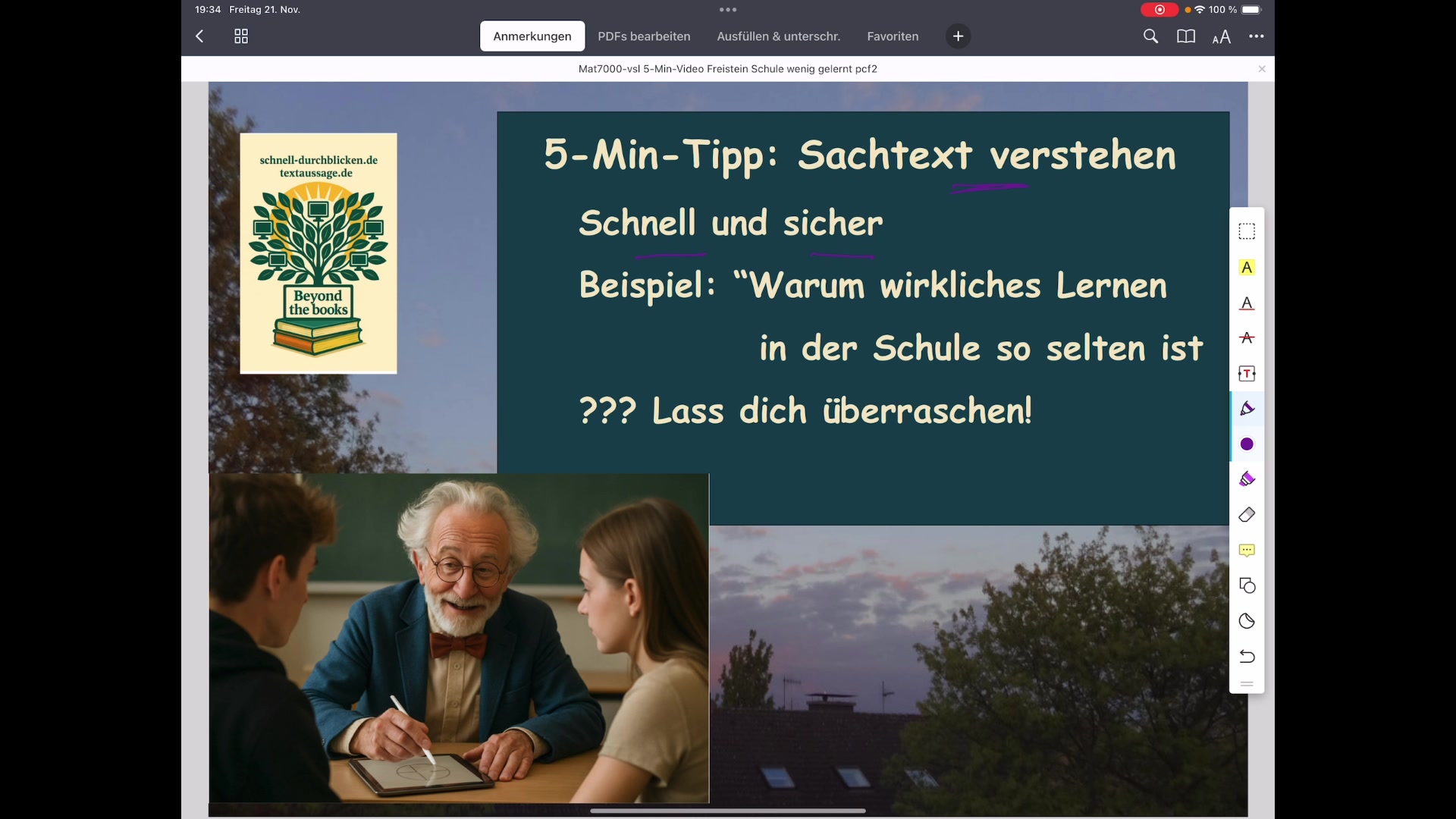Select the underline annotation tool
Screen dimensions: 1456x819
1247,303
